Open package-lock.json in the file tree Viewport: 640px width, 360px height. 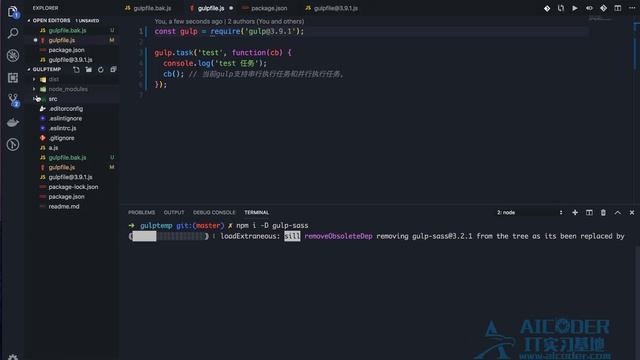tap(73, 187)
